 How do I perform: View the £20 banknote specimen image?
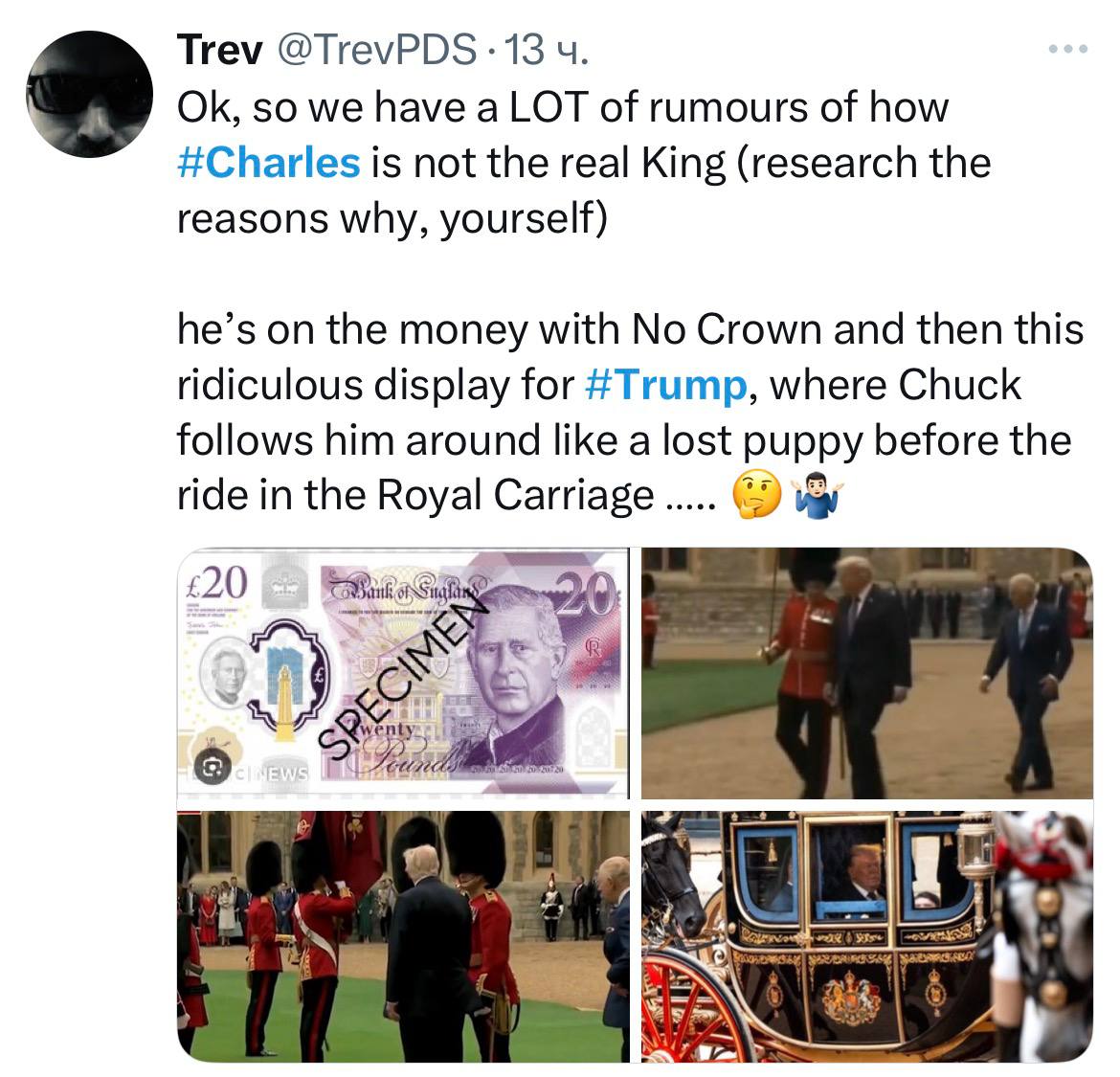point(403,673)
